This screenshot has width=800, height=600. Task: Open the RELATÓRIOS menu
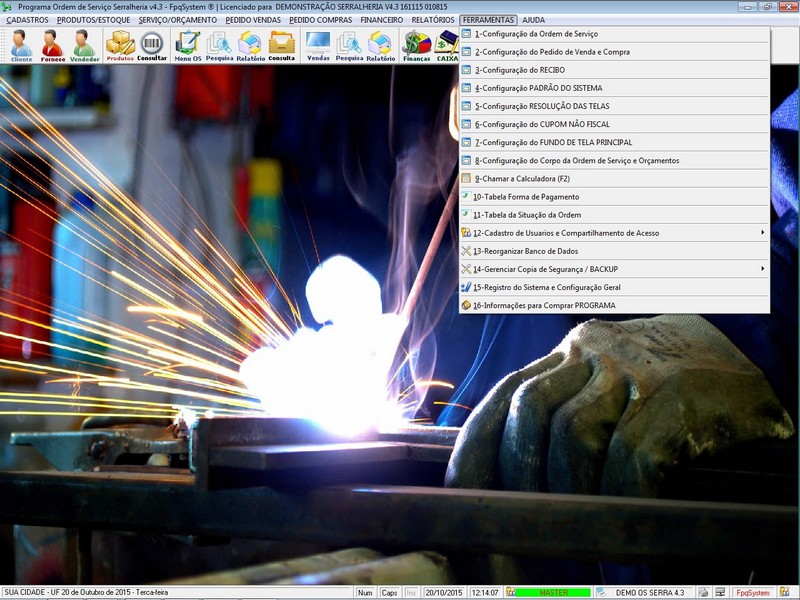tap(432, 20)
